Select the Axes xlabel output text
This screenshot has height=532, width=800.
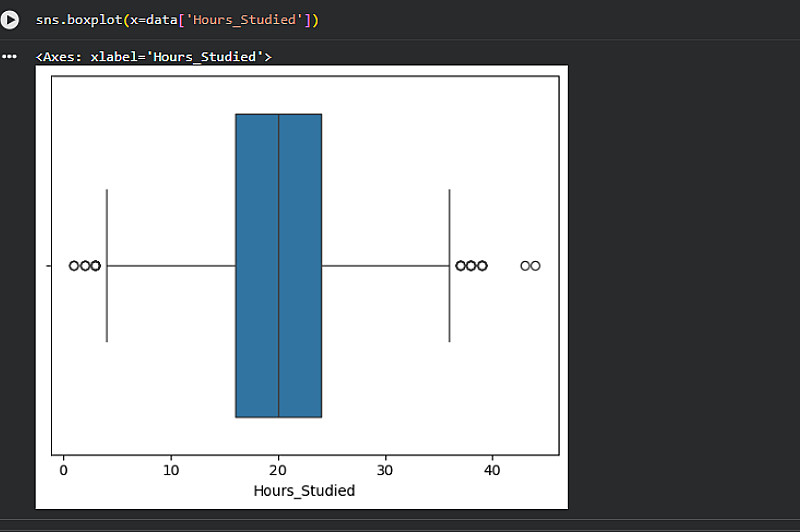click(153, 57)
